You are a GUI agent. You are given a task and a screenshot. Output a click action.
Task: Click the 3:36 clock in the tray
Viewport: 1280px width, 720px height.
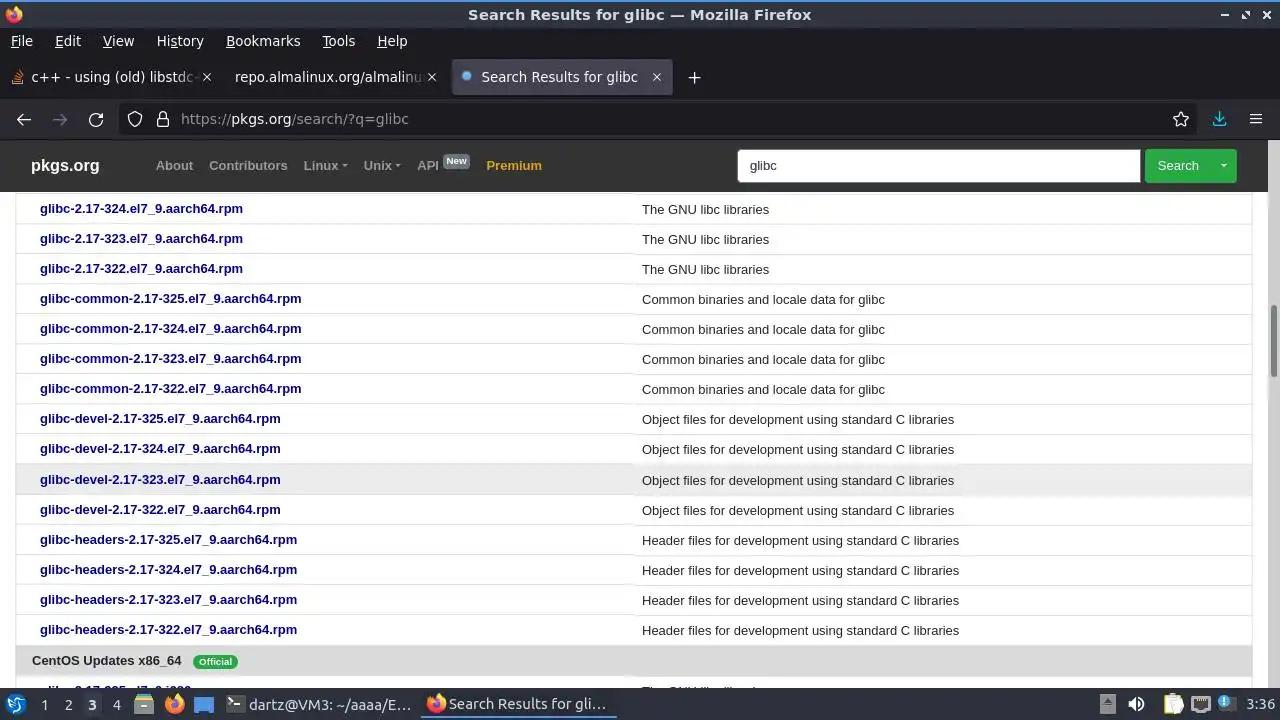point(1261,704)
